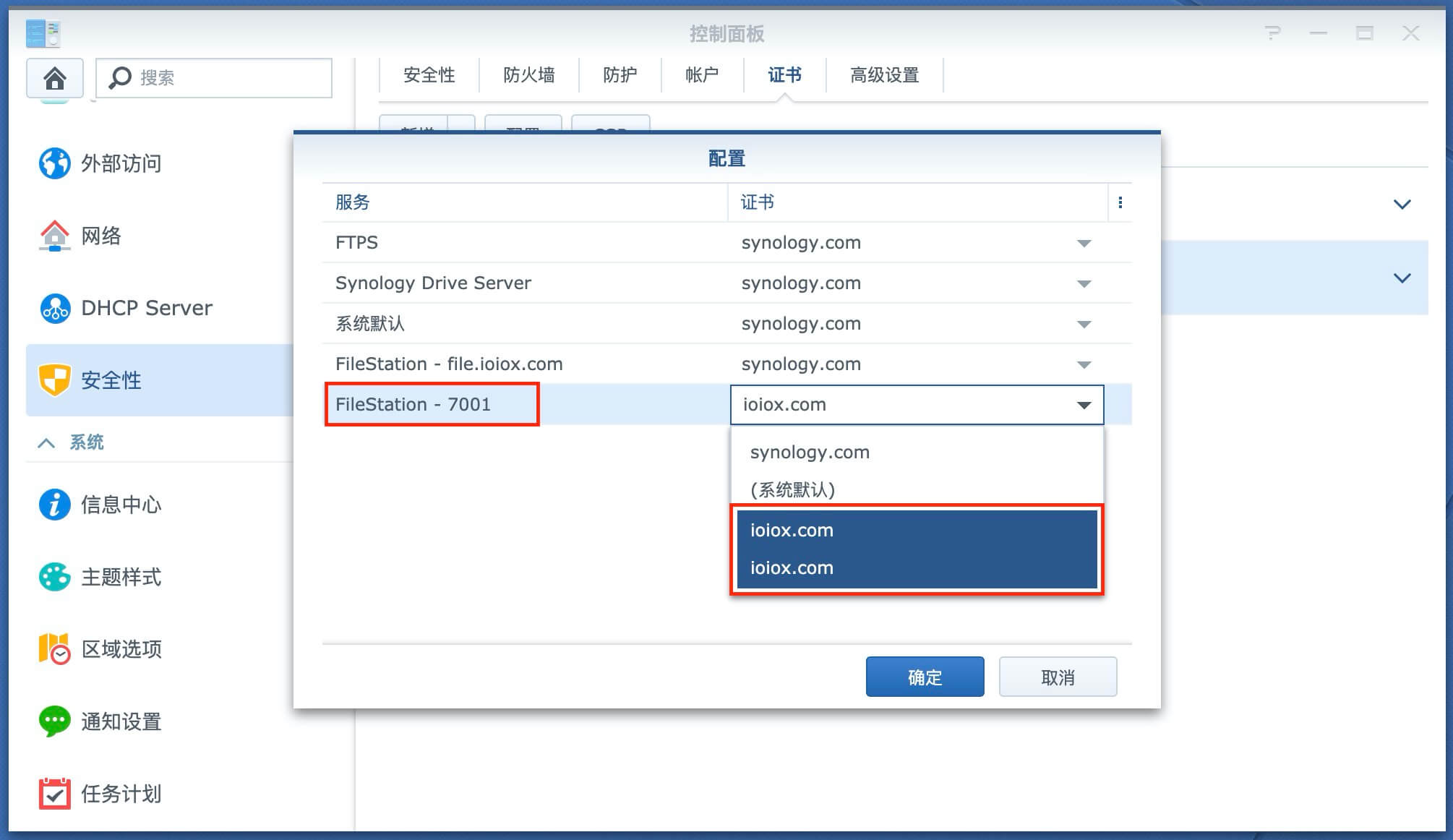Open Regional Options (区域选项) icon
Viewport: 1453px width, 840px height.
pyautogui.click(x=54, y=649)
